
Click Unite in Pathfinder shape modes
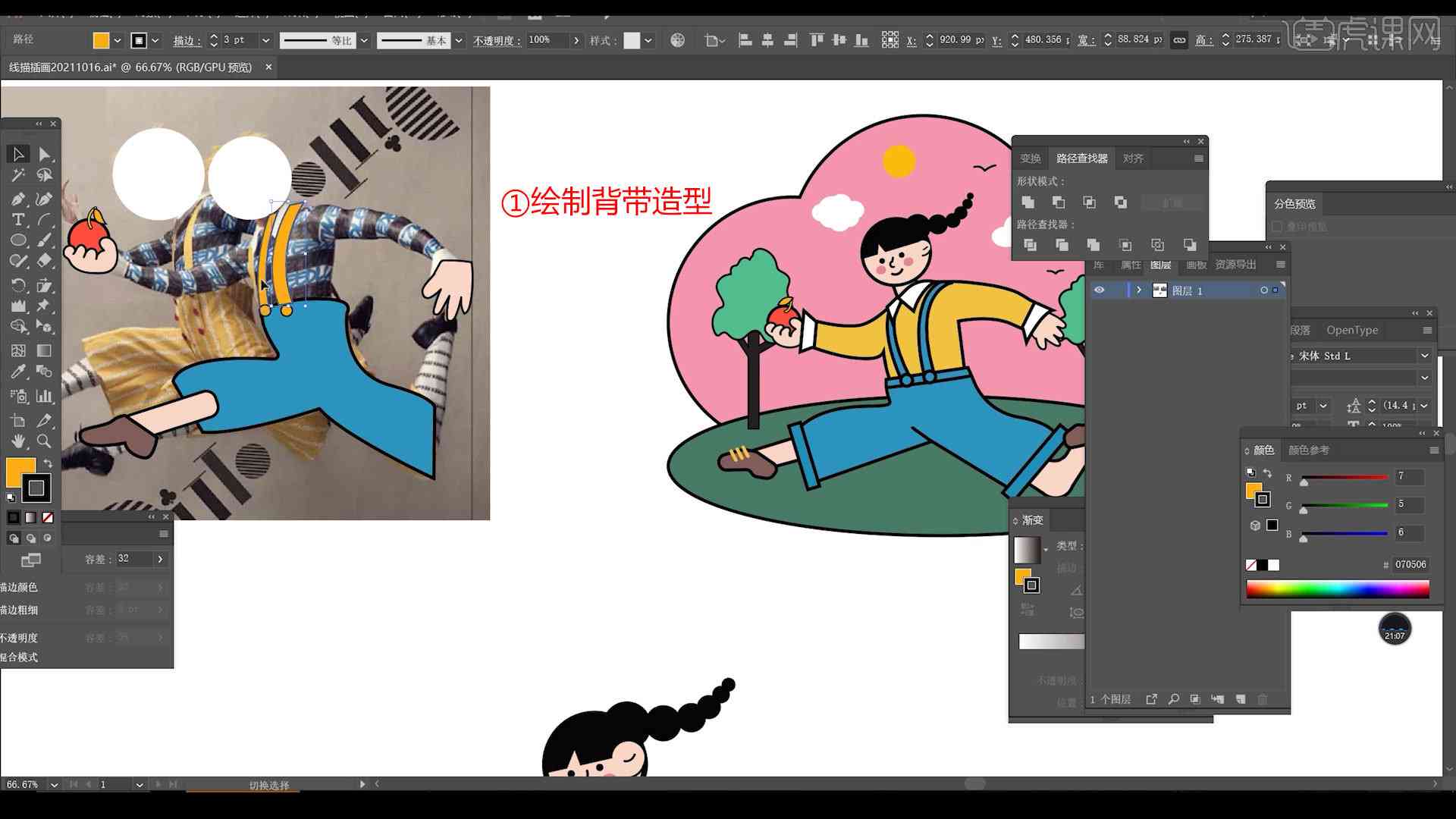[x=1028, y=202]
